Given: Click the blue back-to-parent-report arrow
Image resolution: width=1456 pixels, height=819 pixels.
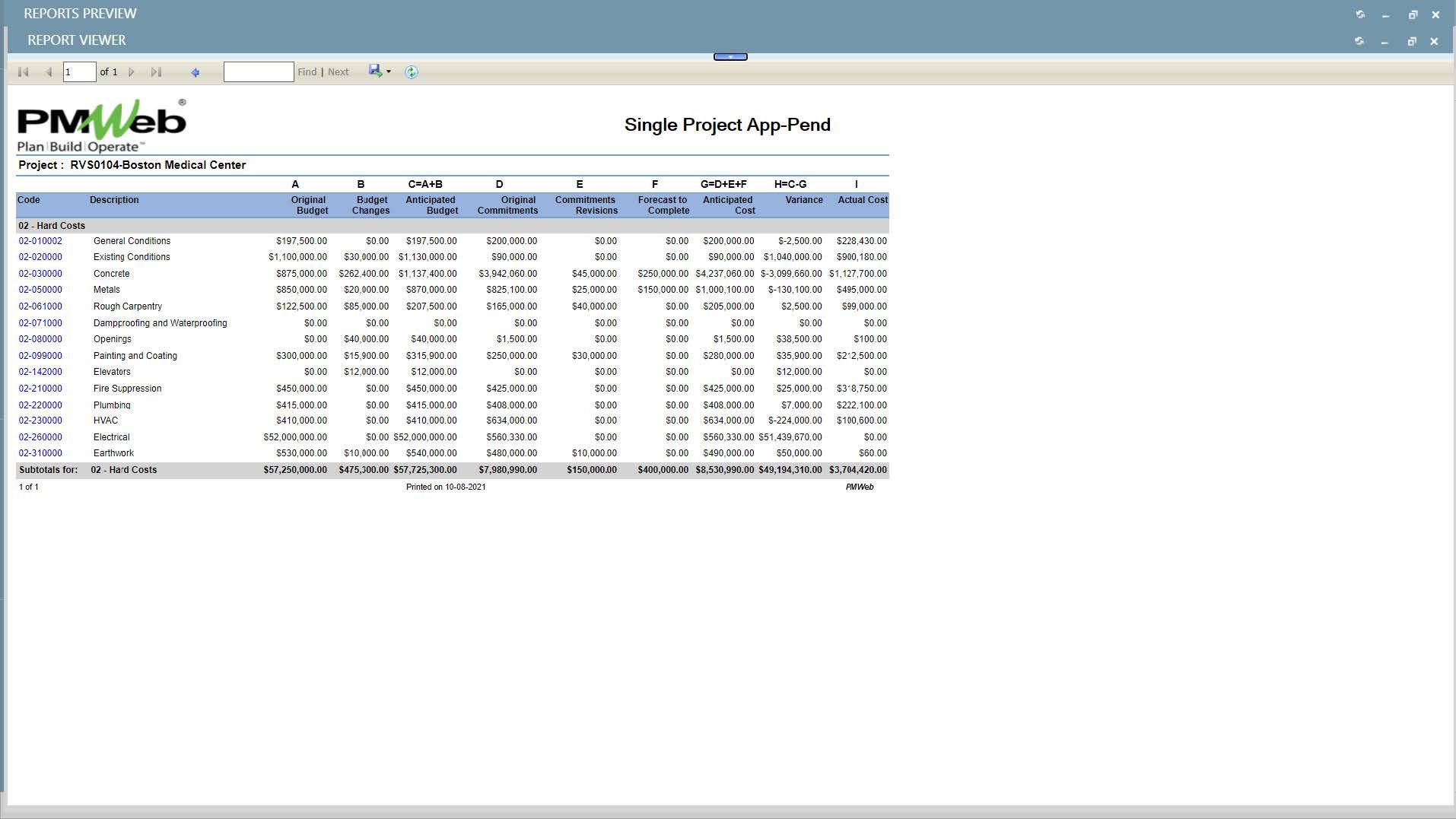Looking at the screenshot, I should (x=196, y=72).
